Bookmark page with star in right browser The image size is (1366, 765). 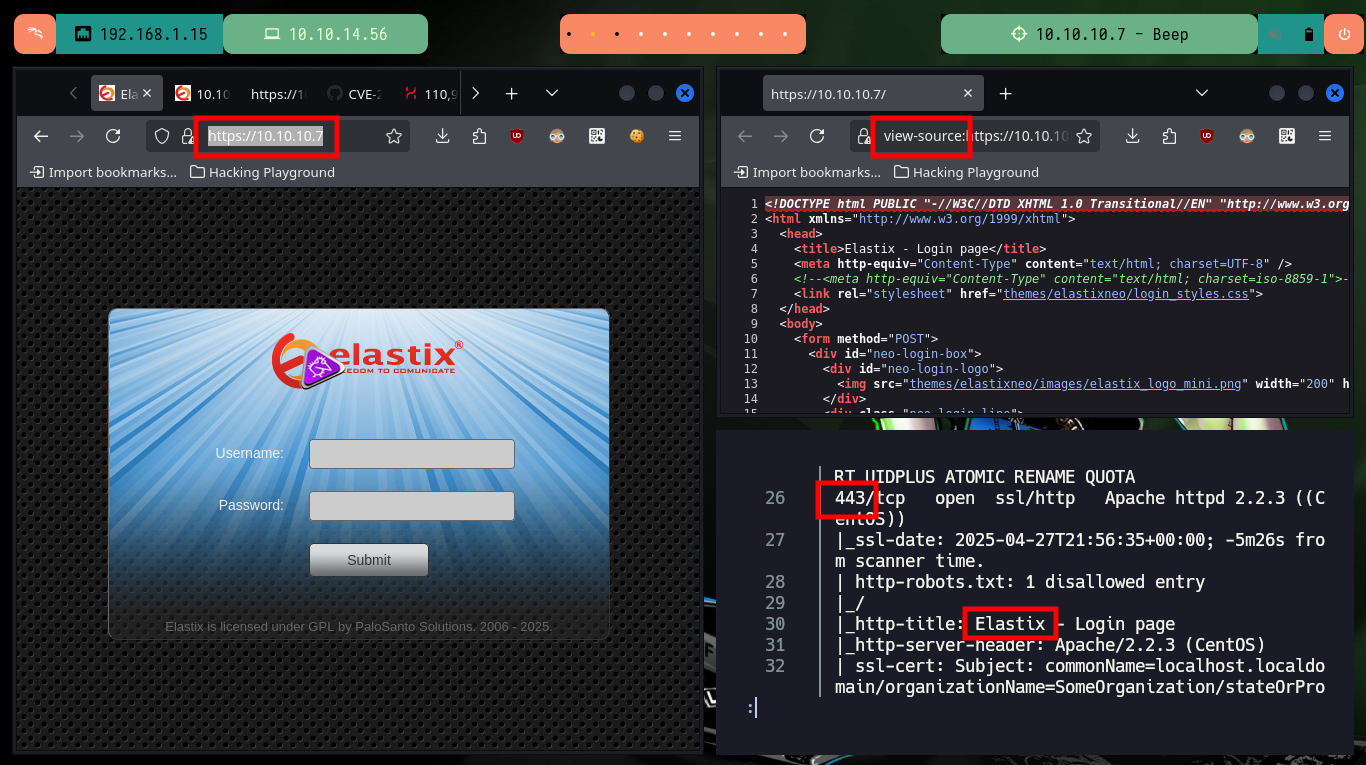click(1084, 136)
